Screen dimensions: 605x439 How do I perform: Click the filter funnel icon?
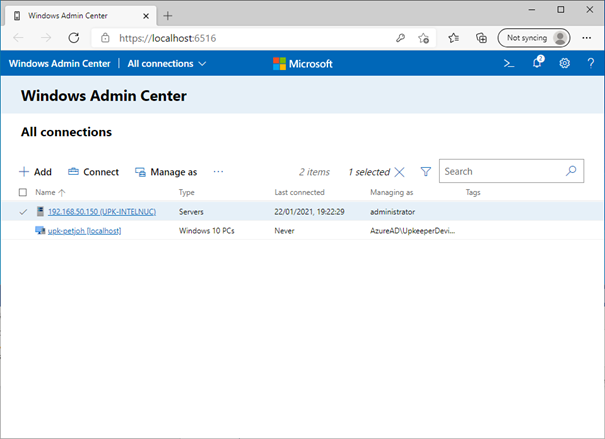[426, 172]
